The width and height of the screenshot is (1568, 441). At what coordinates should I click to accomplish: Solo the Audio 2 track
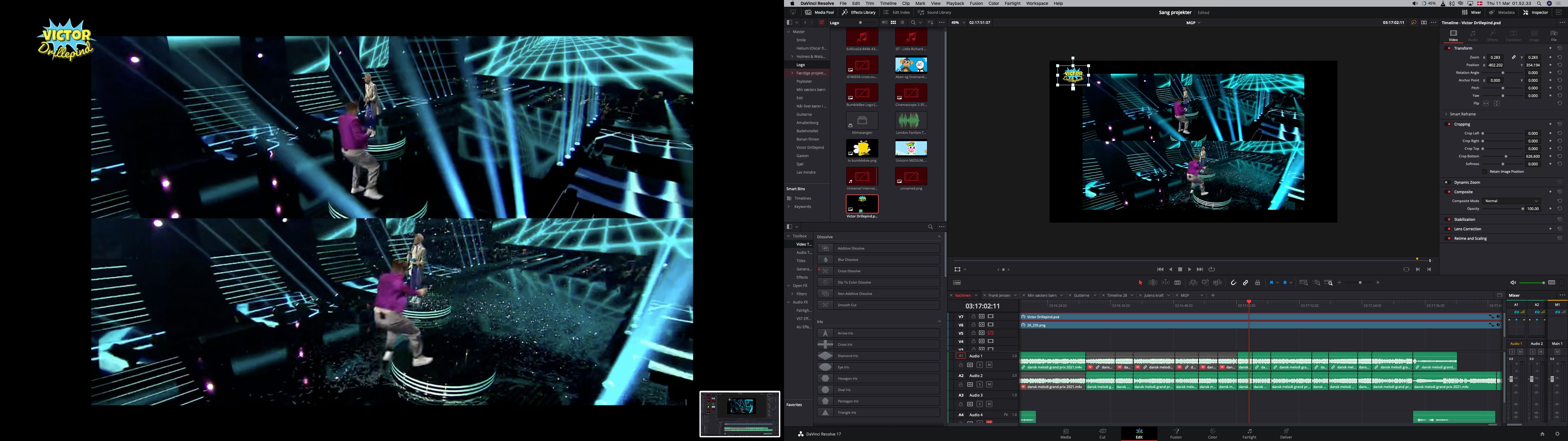tap(979, 384)
